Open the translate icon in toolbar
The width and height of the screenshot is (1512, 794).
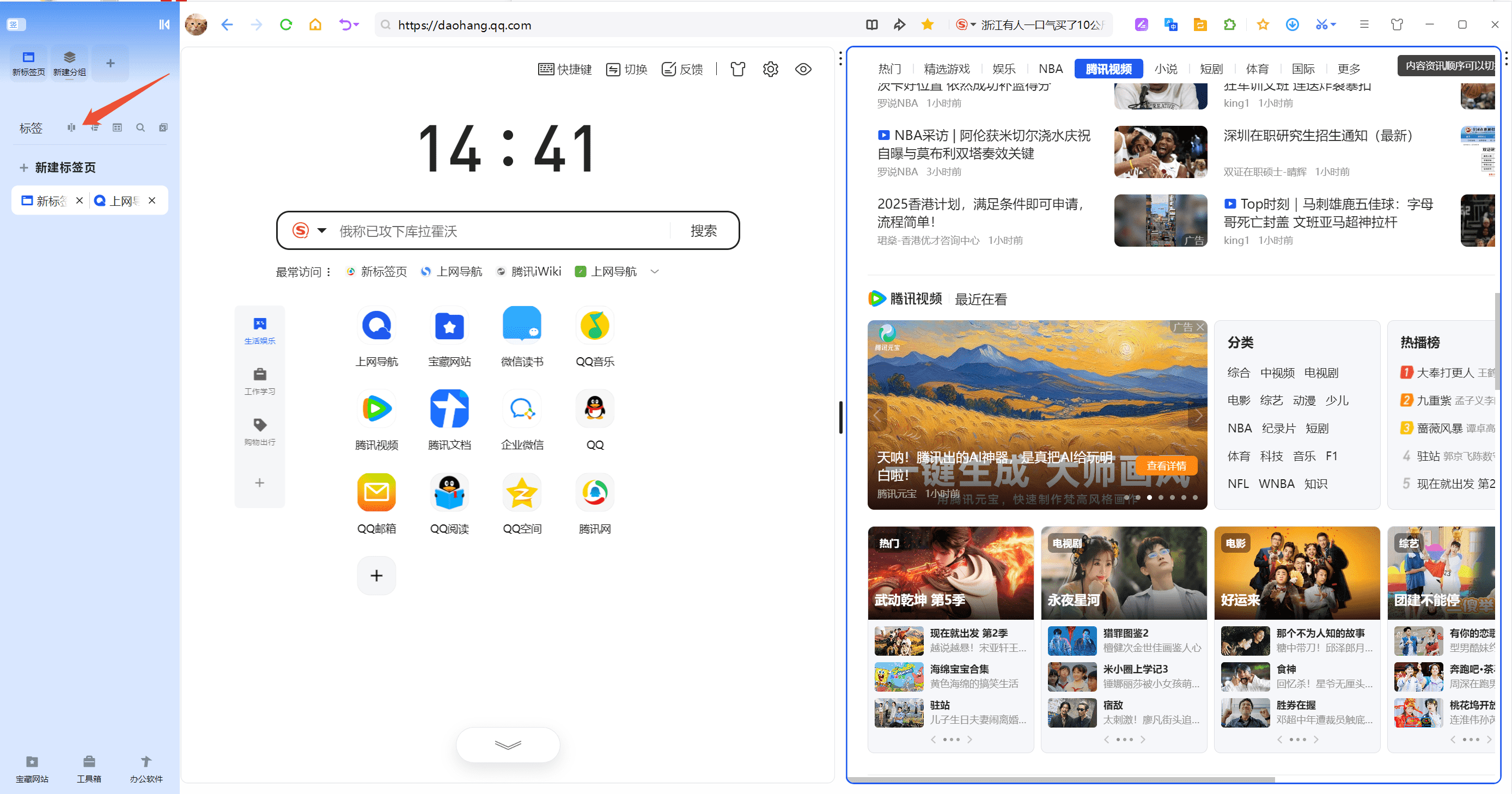(1170, 25)
